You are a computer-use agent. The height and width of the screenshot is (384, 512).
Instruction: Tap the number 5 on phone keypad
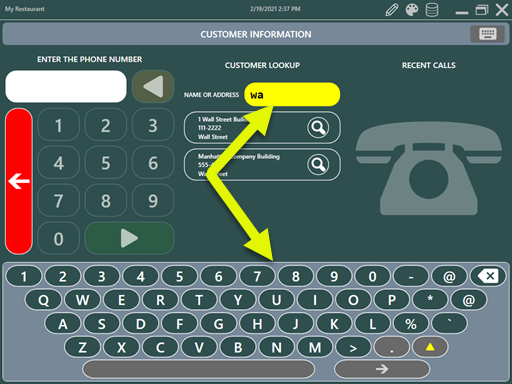coord(106,163)
